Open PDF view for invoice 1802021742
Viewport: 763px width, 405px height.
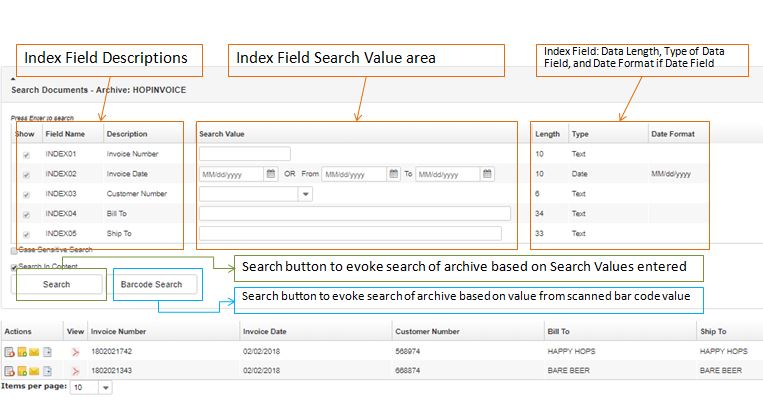[75, 352]
